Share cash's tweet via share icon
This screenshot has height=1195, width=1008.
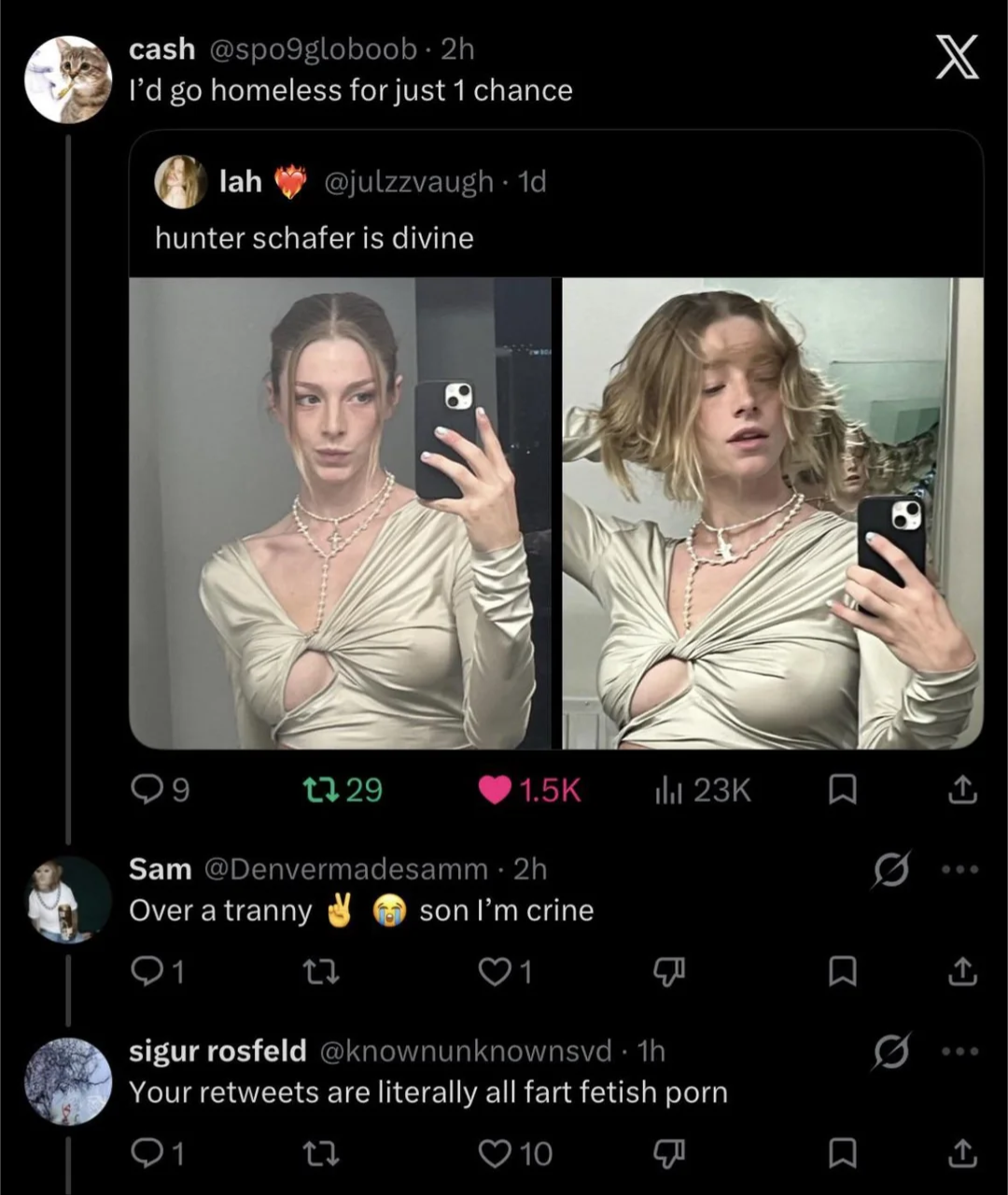[x=962, y=791]
